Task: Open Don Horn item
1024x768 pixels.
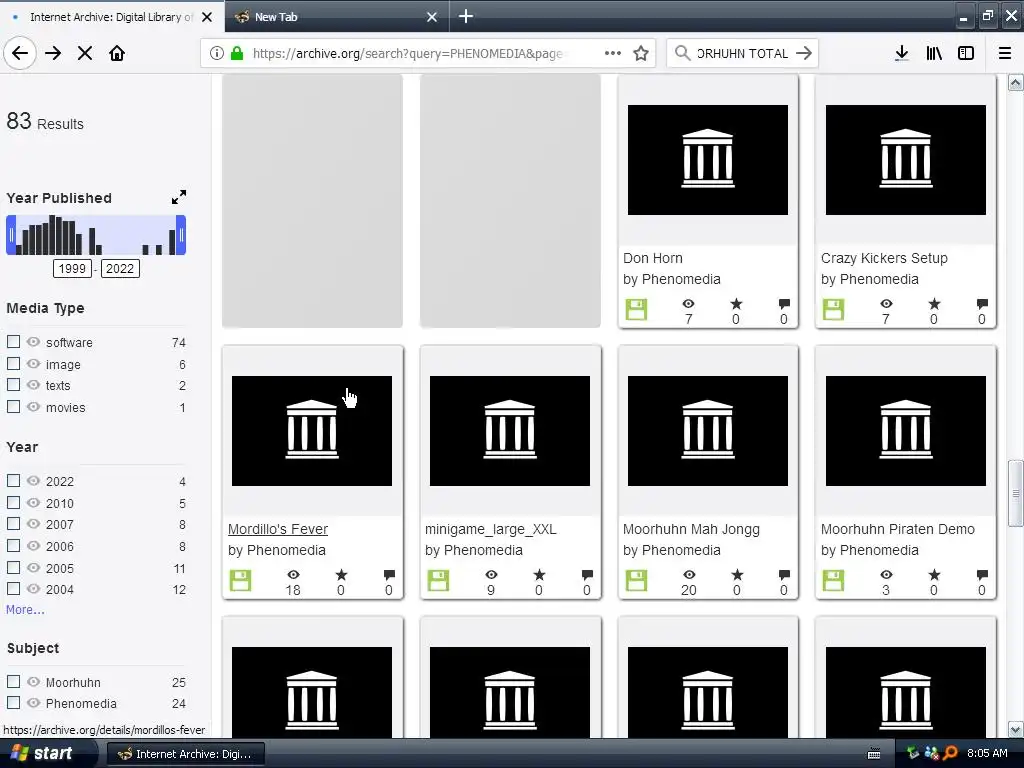Action: [652, 258]
